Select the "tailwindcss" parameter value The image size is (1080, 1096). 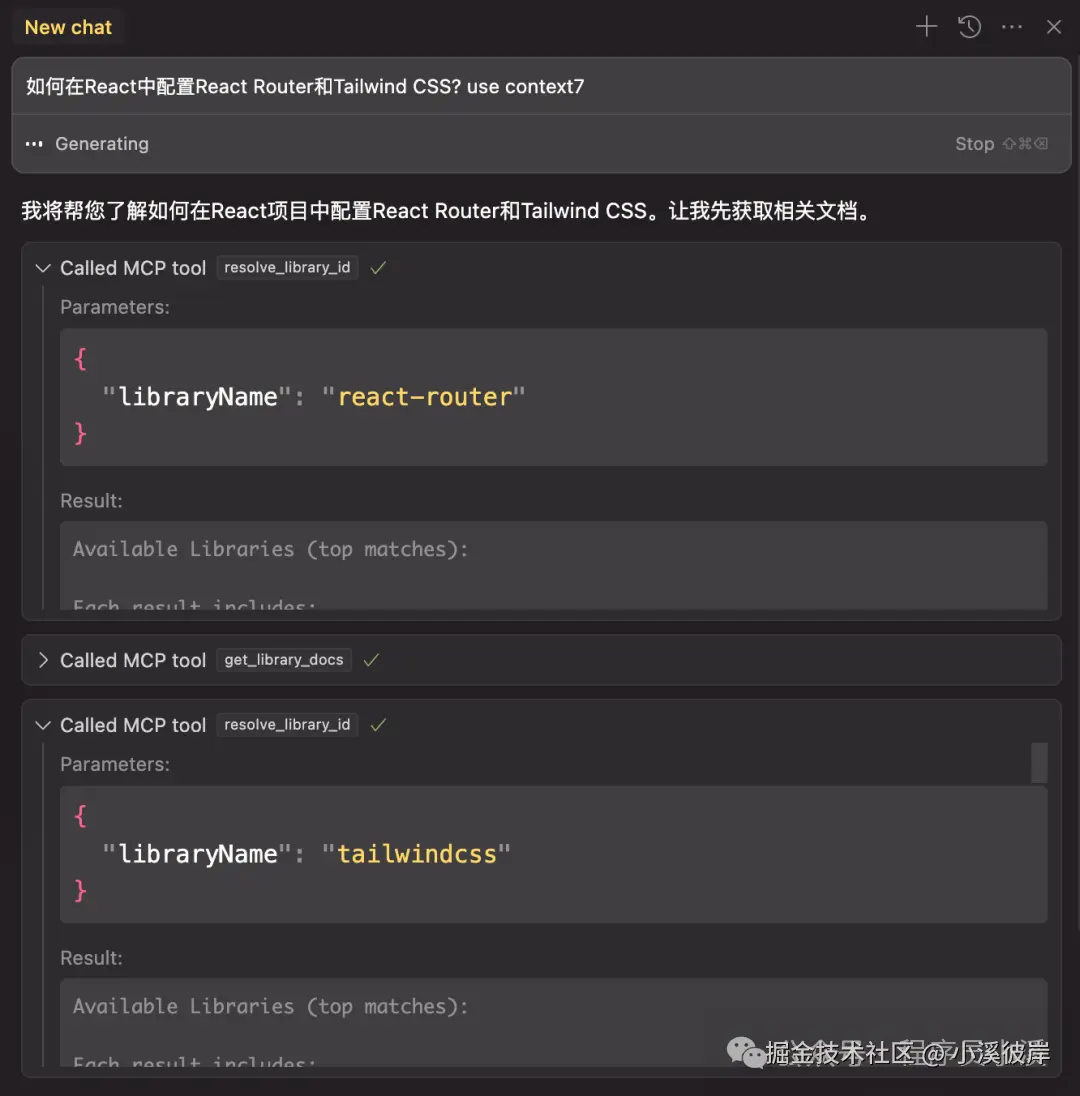[x=418, y=853]
